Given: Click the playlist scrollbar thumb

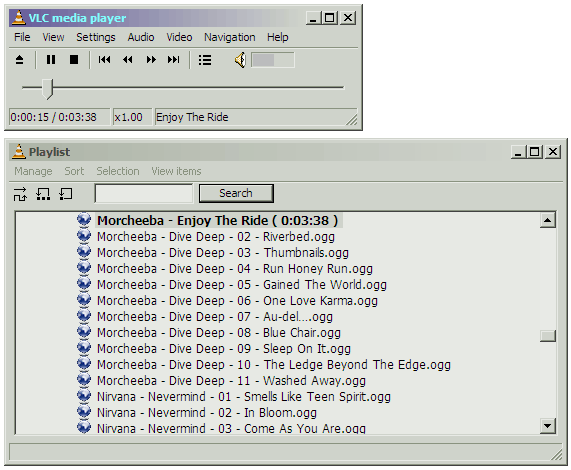Looking at the screenshot, I should coord(548,336).
